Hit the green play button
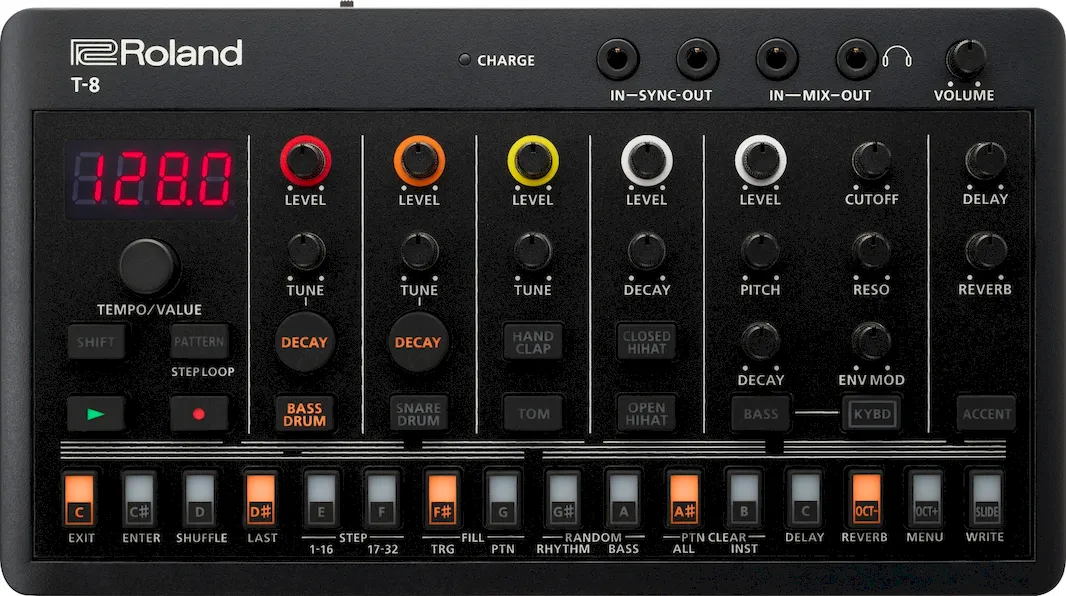The image size is (1066, 596). [96, 414]
